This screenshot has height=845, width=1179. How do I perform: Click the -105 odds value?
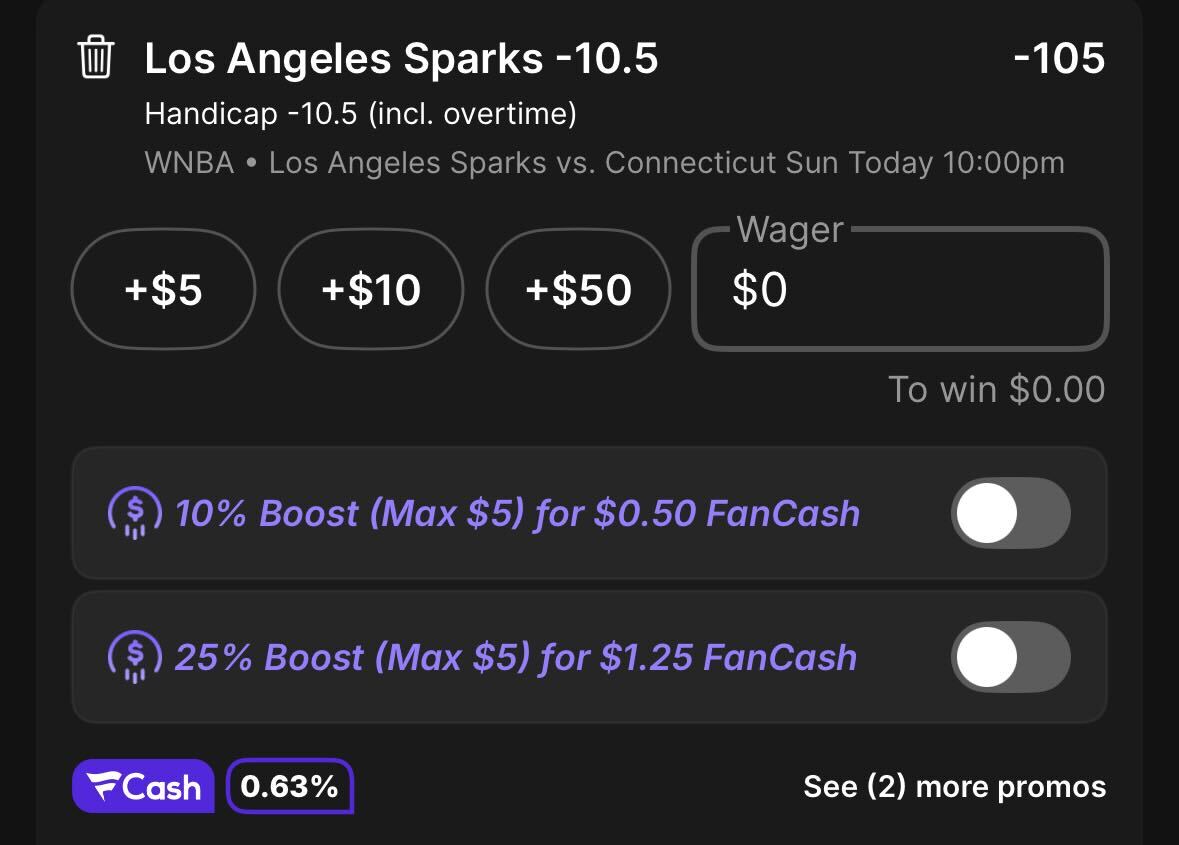[x=1059, y=58]
